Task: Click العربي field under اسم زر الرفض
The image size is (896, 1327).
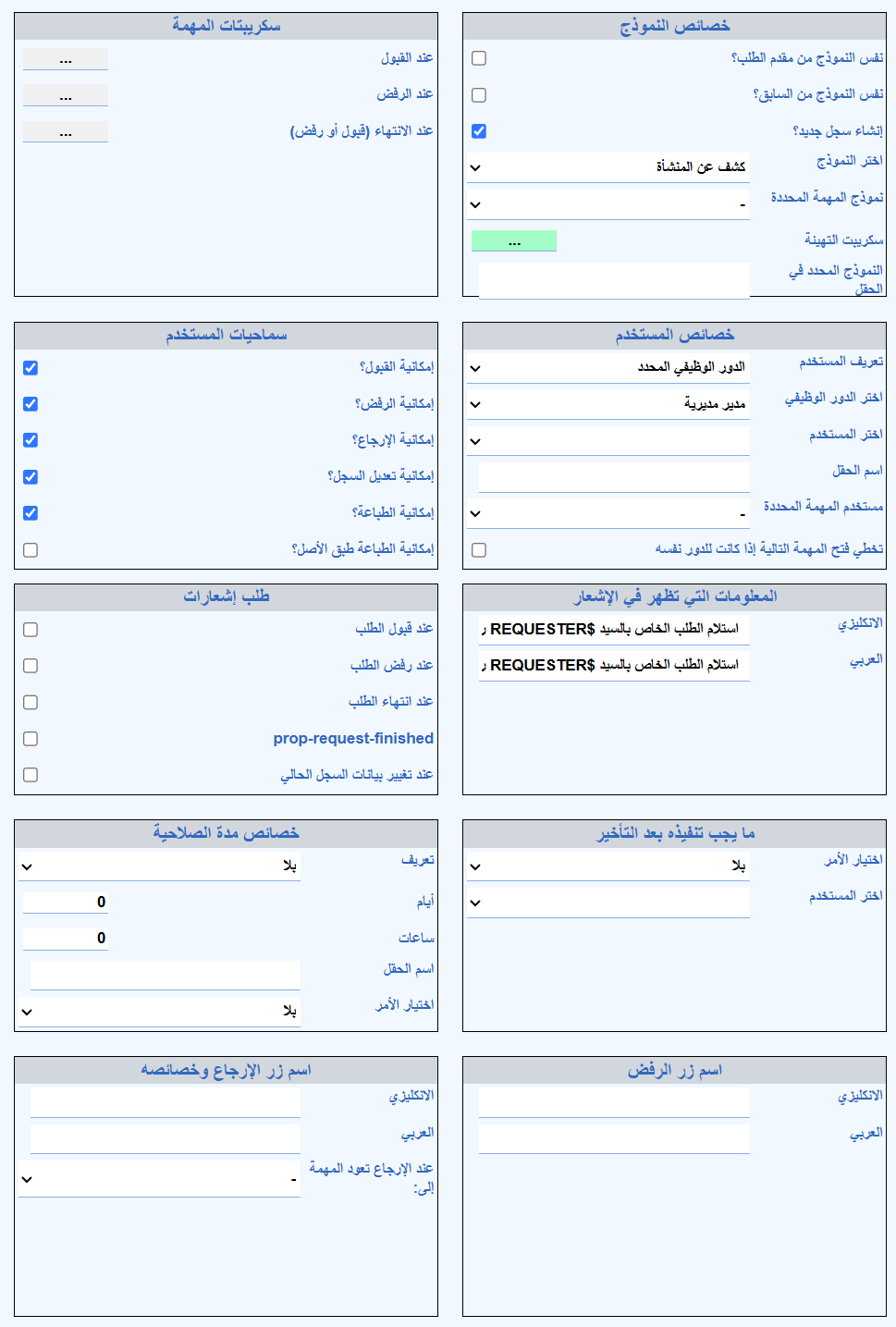Action: (x=614, y=1139)
